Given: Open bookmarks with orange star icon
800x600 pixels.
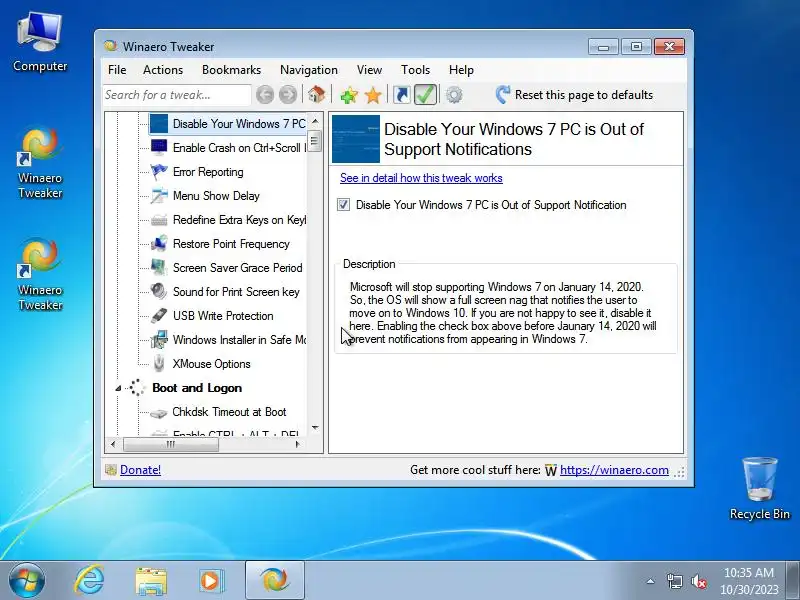Looking at the screenshot, I should point(373,95).
